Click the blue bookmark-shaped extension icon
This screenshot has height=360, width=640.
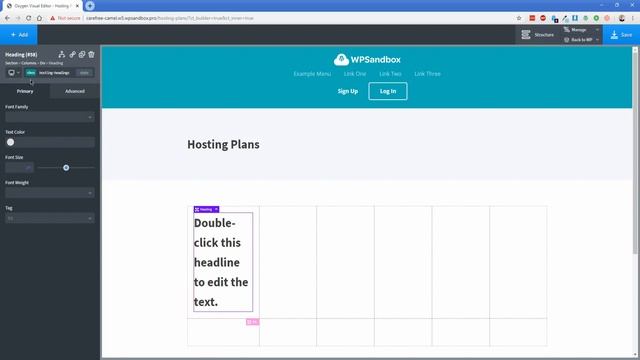tap(575, 18)
